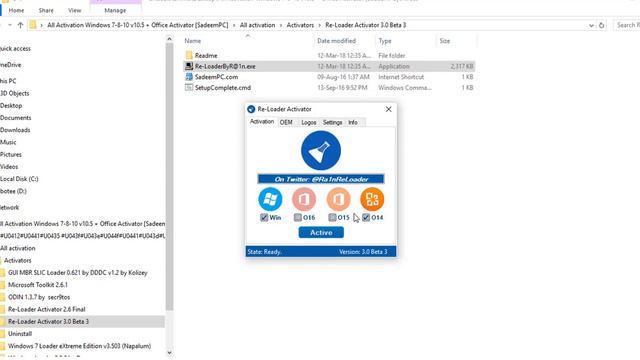Enable the O15 checkbox
This screenshot has width=640, height=360.
coord(332,218)
